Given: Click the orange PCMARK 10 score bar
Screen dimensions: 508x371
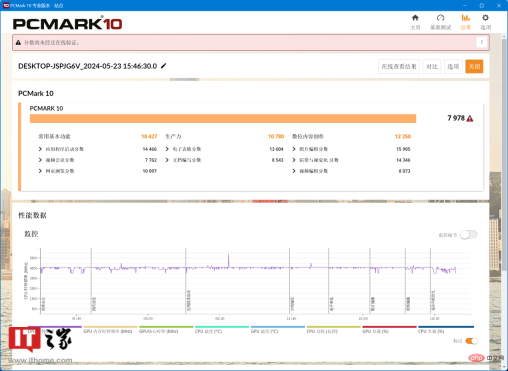Looking at the screenshot, I should click(223, 119).
